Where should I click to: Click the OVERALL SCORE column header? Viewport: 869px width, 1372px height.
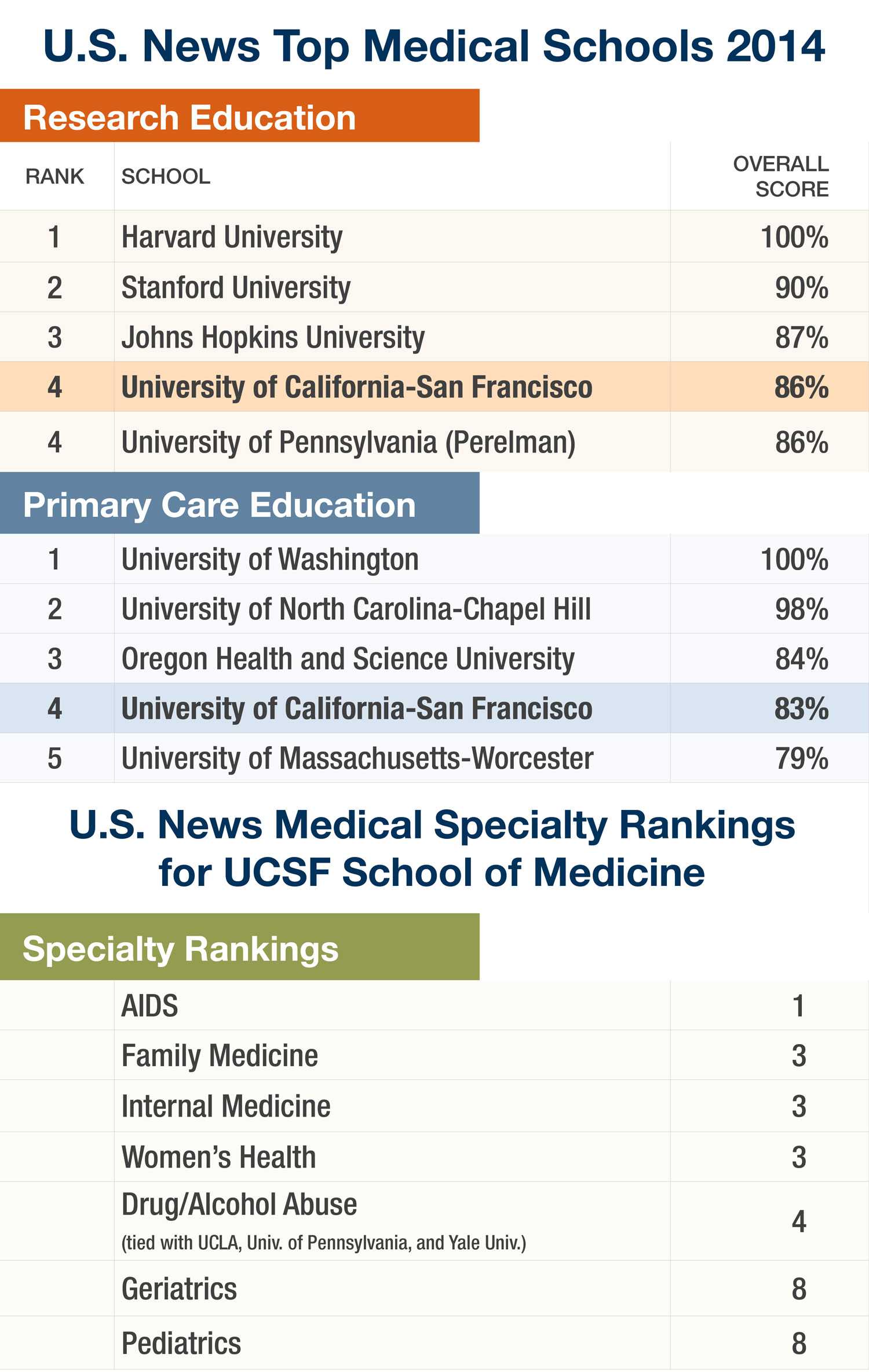(780, 176)
